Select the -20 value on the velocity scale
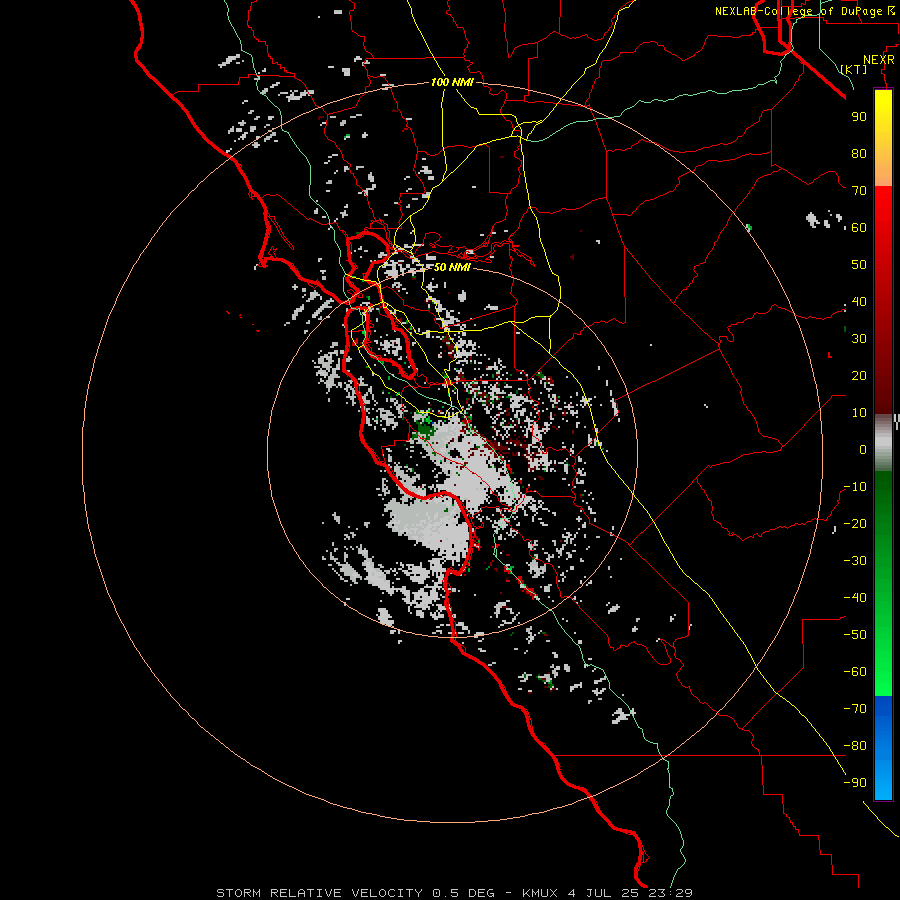900x900 pixels. click(x=855, y=524)
